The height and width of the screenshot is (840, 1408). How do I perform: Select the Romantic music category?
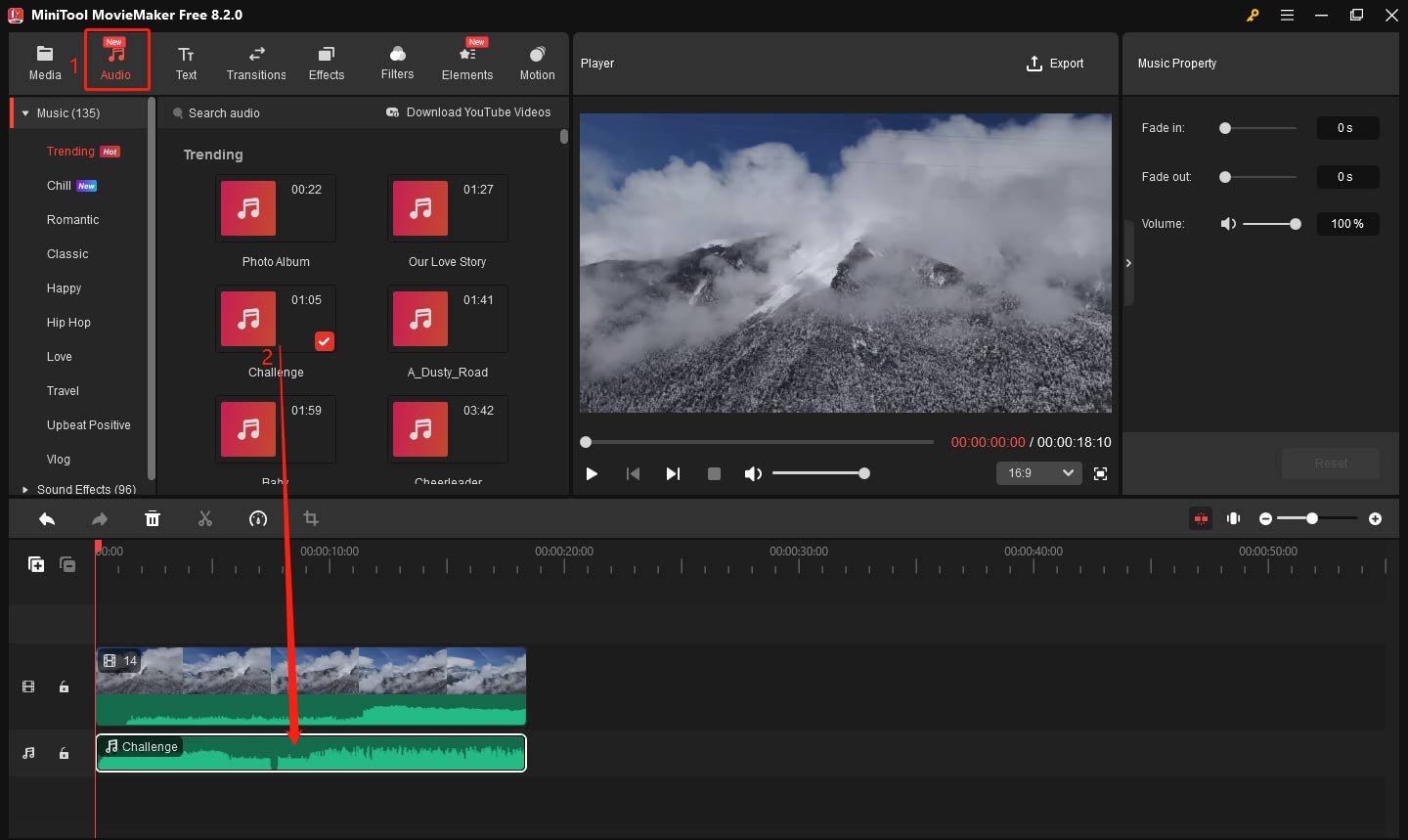click(73, 220)
